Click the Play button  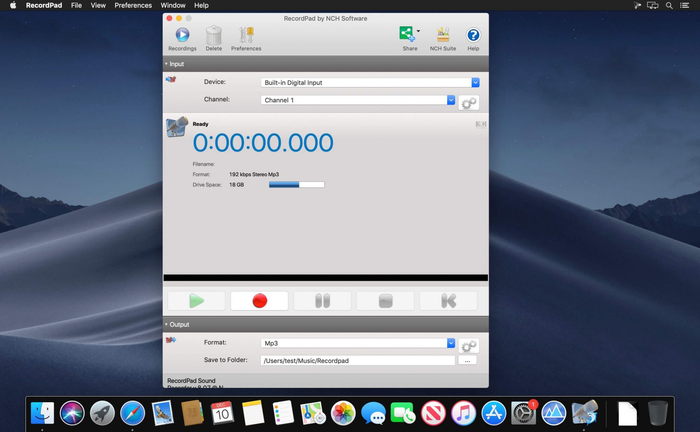[196, 301]
